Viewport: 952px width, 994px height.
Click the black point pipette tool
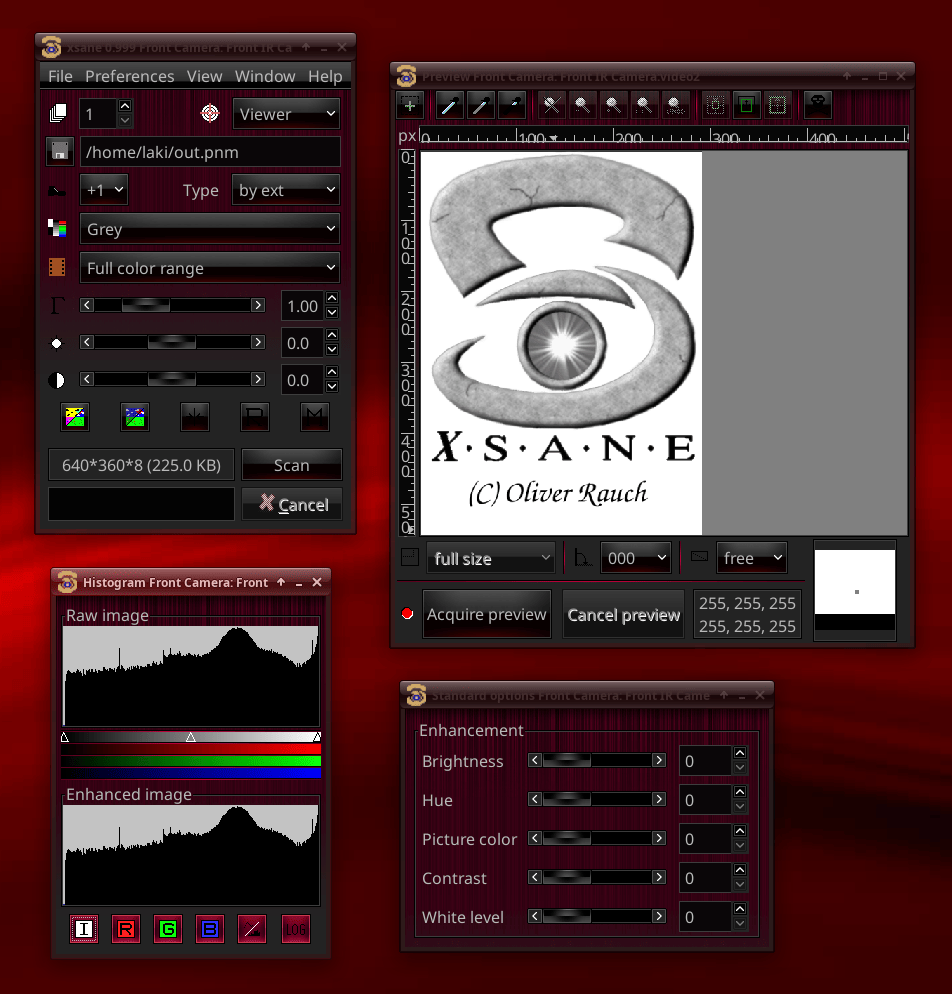point(512,105)
